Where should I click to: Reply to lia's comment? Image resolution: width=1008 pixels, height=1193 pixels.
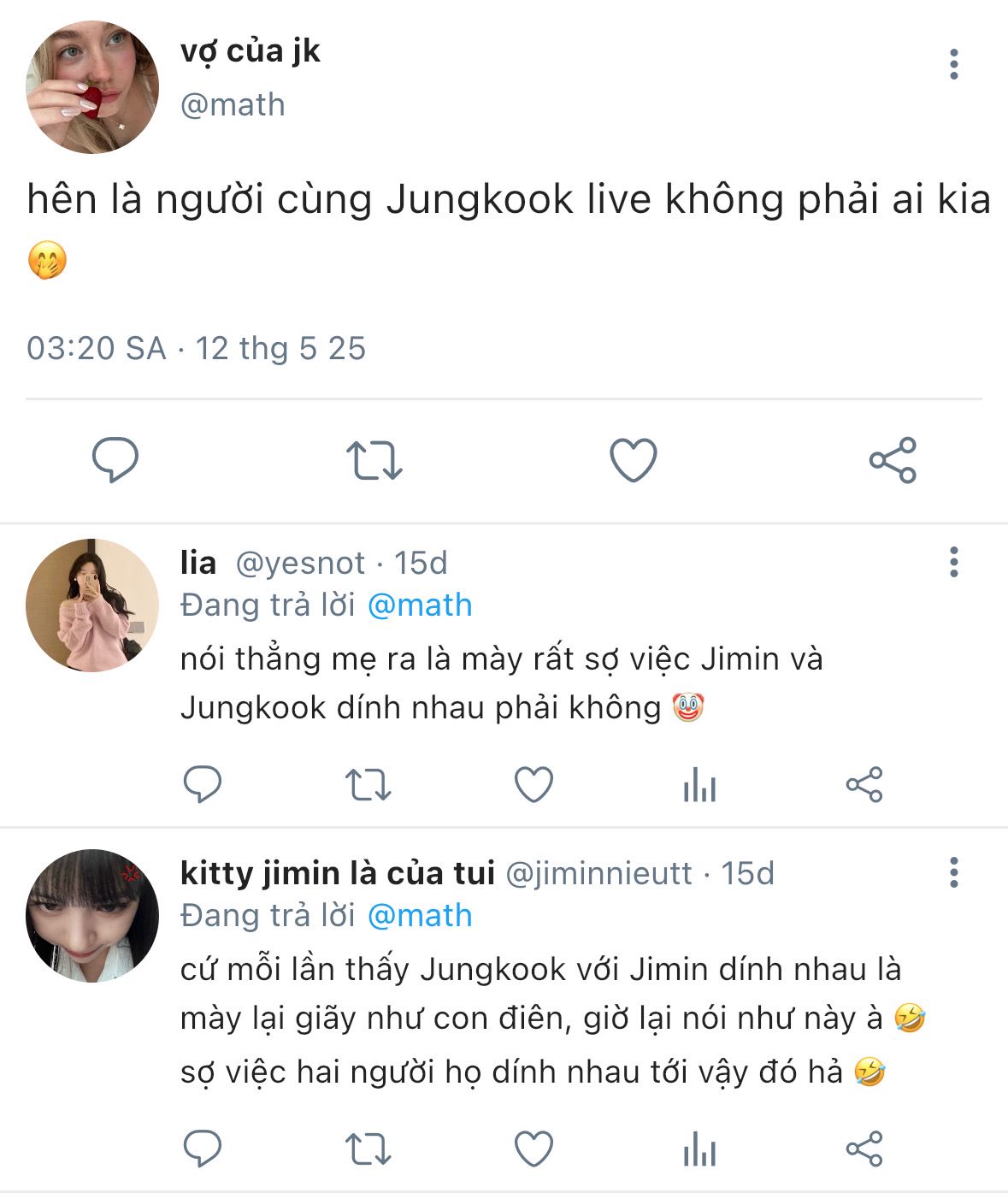point(203,783)
